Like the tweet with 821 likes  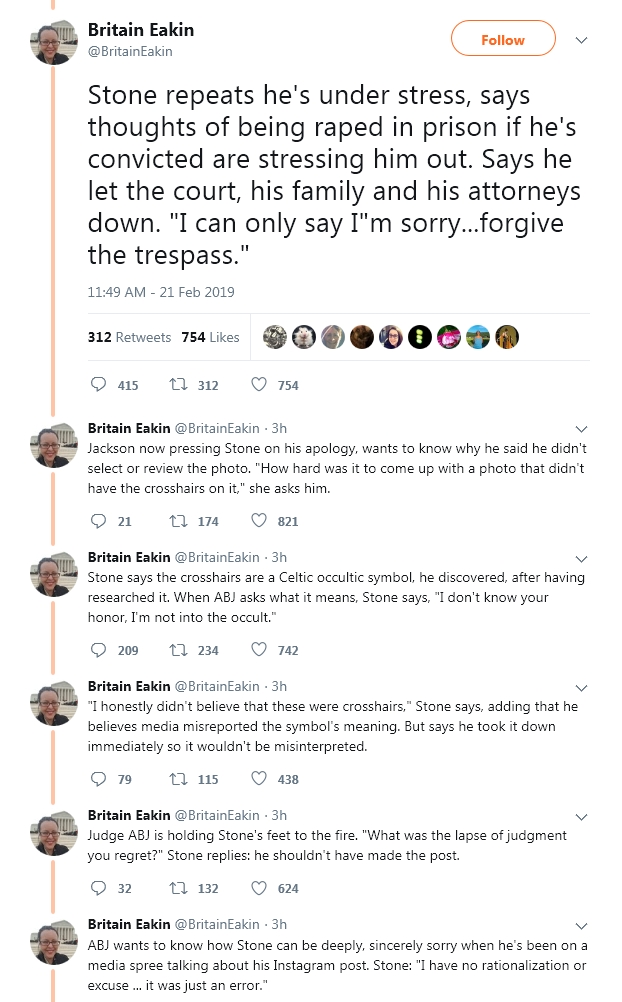tap(259, 520)
